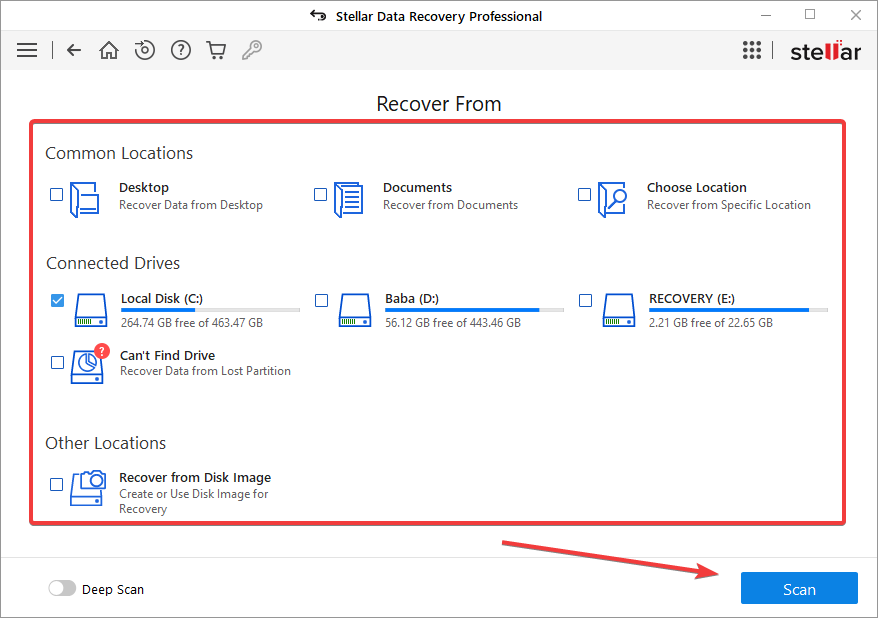Click the Local Disk (C:) drive icon
Screen dimensions: 878x618
[91, 310]
